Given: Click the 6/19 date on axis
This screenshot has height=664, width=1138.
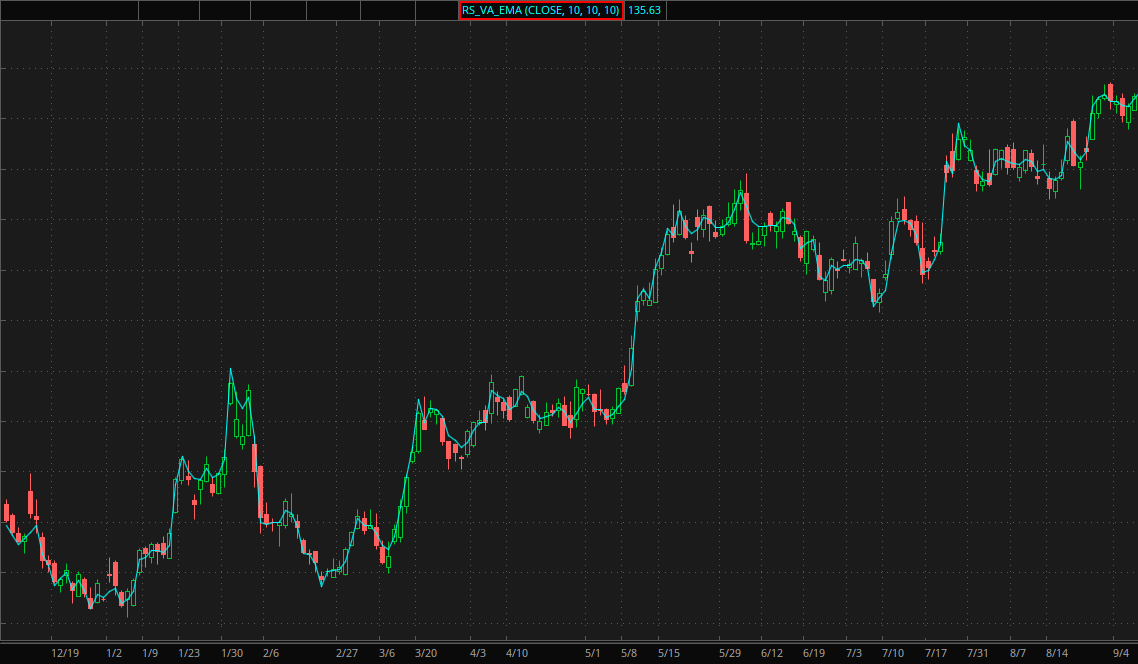Looking at the screenshot, I should [814, 653].
